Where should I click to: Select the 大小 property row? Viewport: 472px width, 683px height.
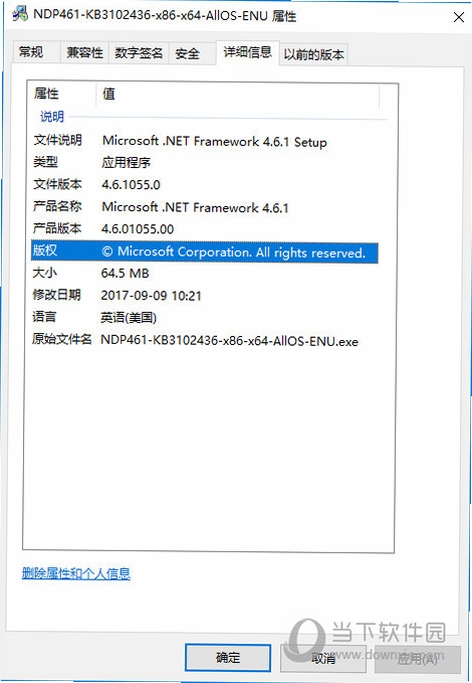205,273
